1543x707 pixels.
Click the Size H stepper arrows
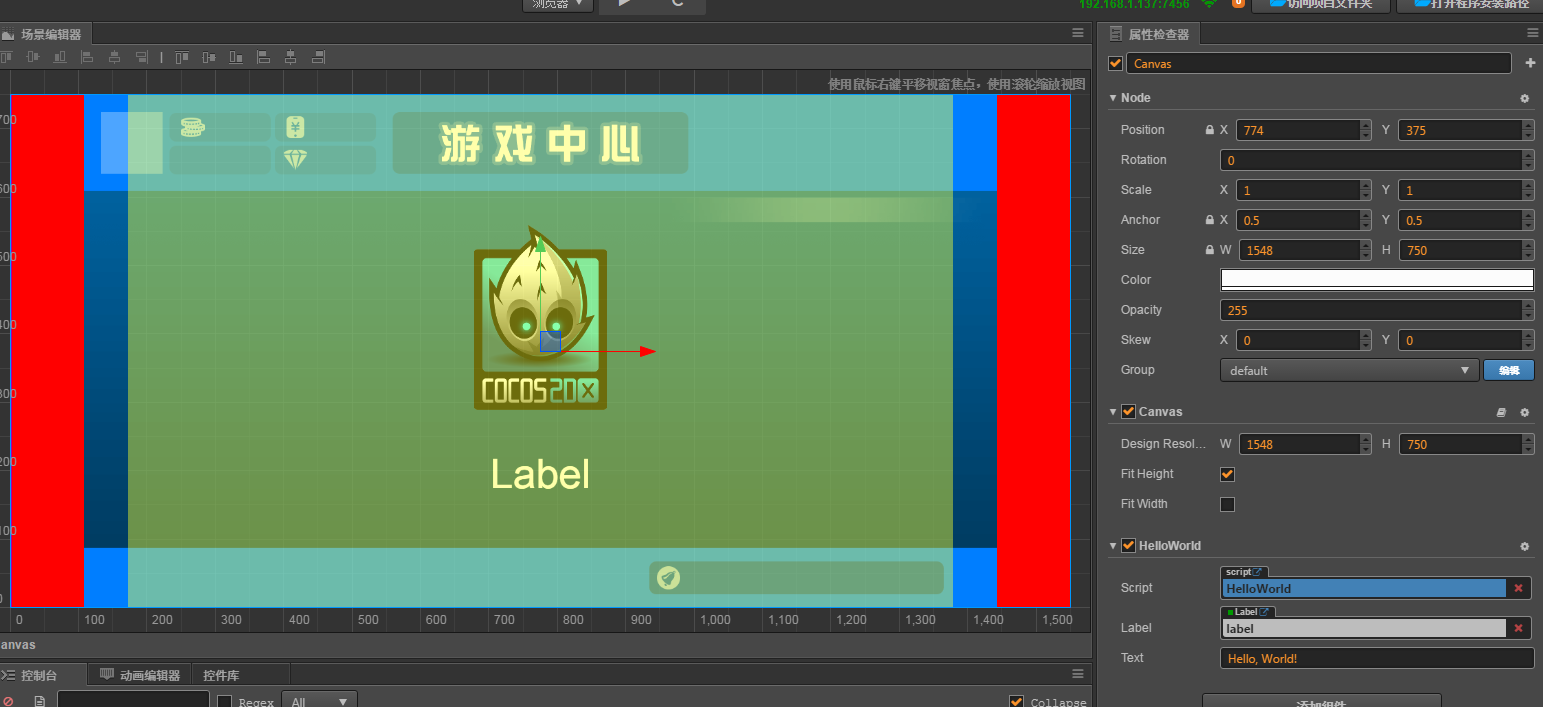(1528, 250)
